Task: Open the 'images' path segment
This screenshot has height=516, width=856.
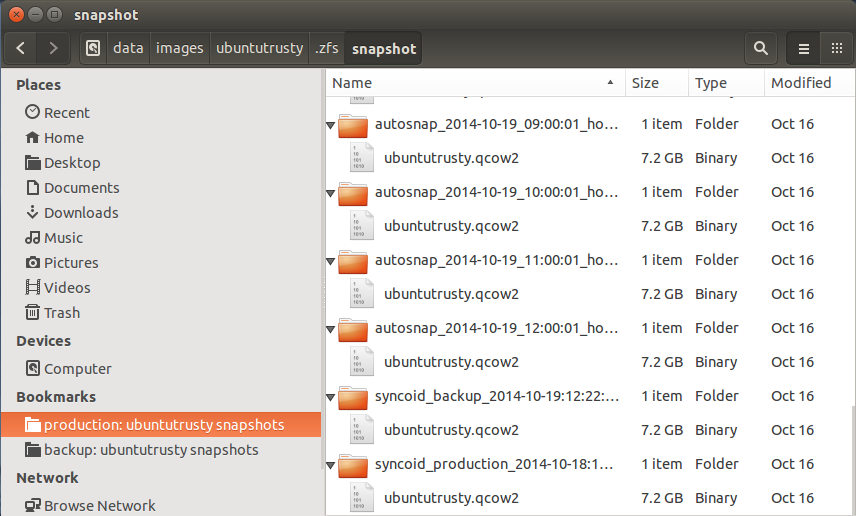Action: point(180,49)
